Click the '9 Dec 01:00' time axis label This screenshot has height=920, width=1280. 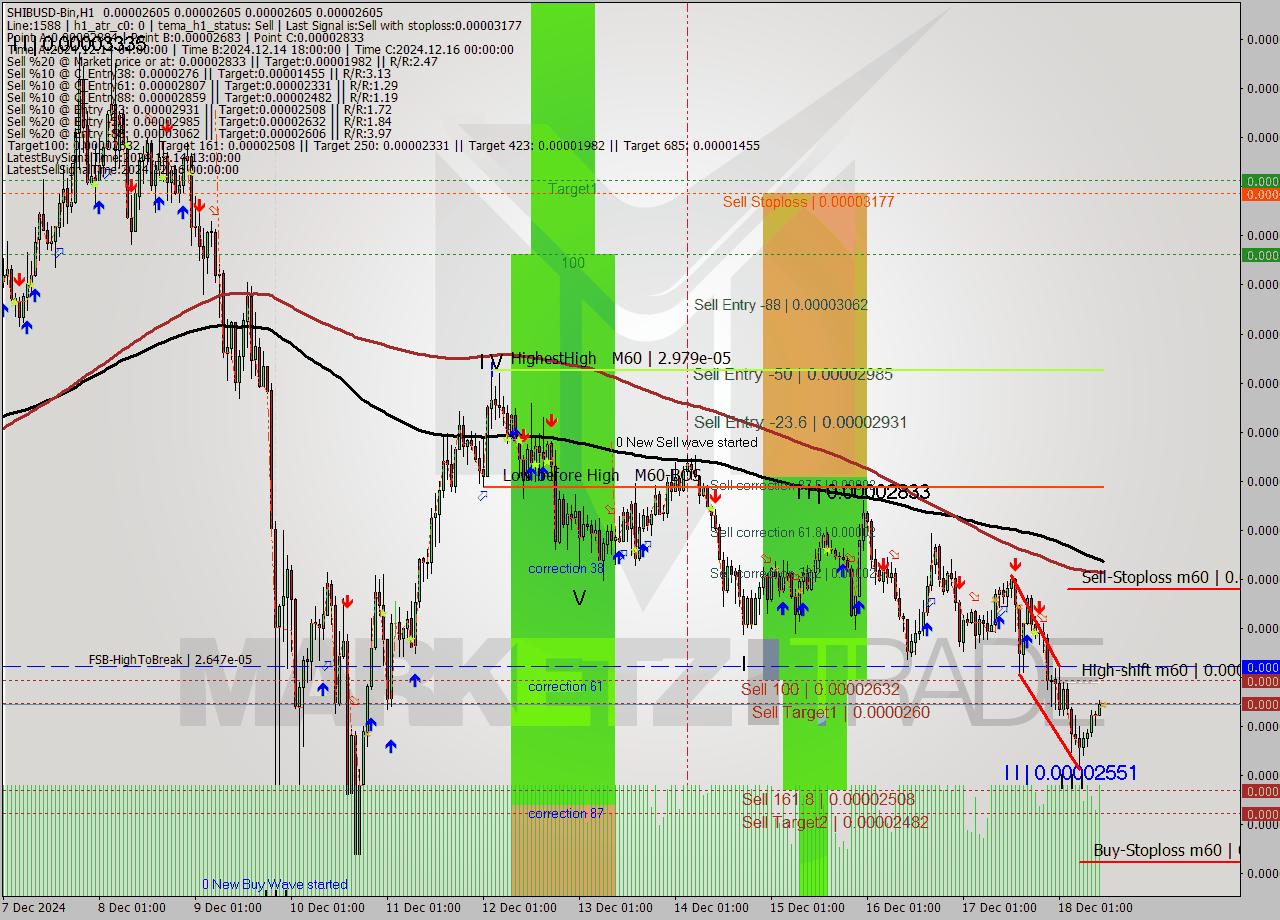tap(227, 908)
